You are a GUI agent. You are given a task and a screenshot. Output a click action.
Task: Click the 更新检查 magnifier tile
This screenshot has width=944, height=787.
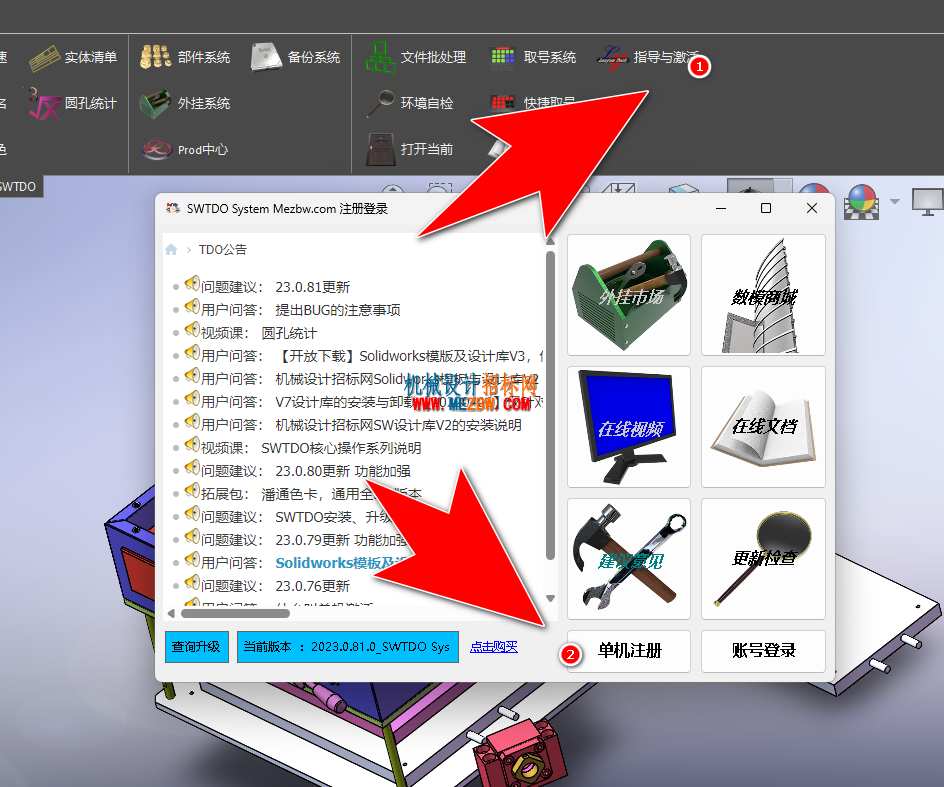tap(763, 559)
